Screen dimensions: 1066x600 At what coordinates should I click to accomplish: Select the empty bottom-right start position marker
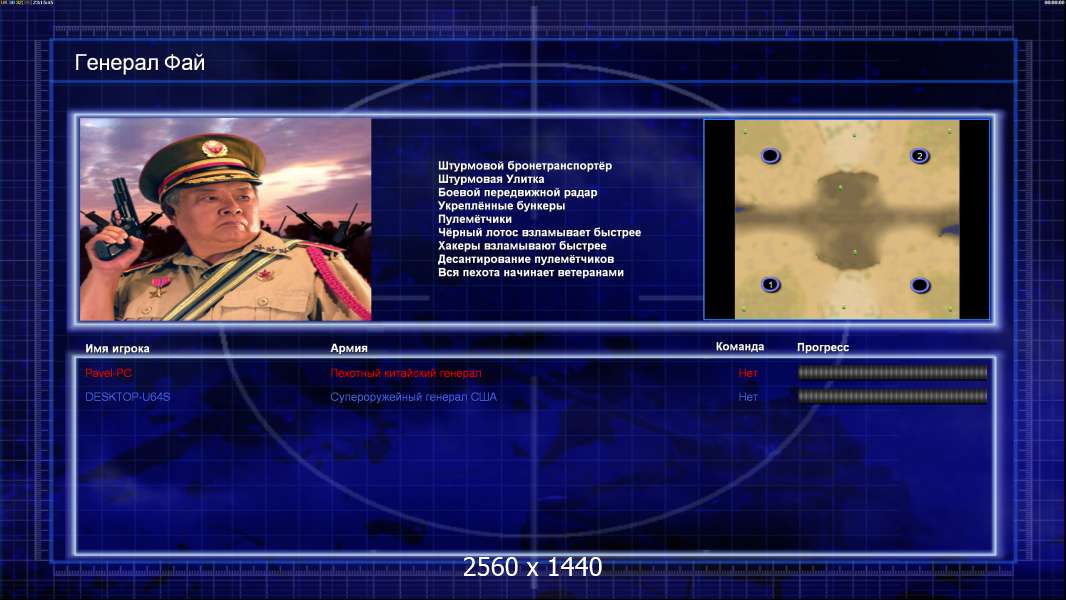920,285
